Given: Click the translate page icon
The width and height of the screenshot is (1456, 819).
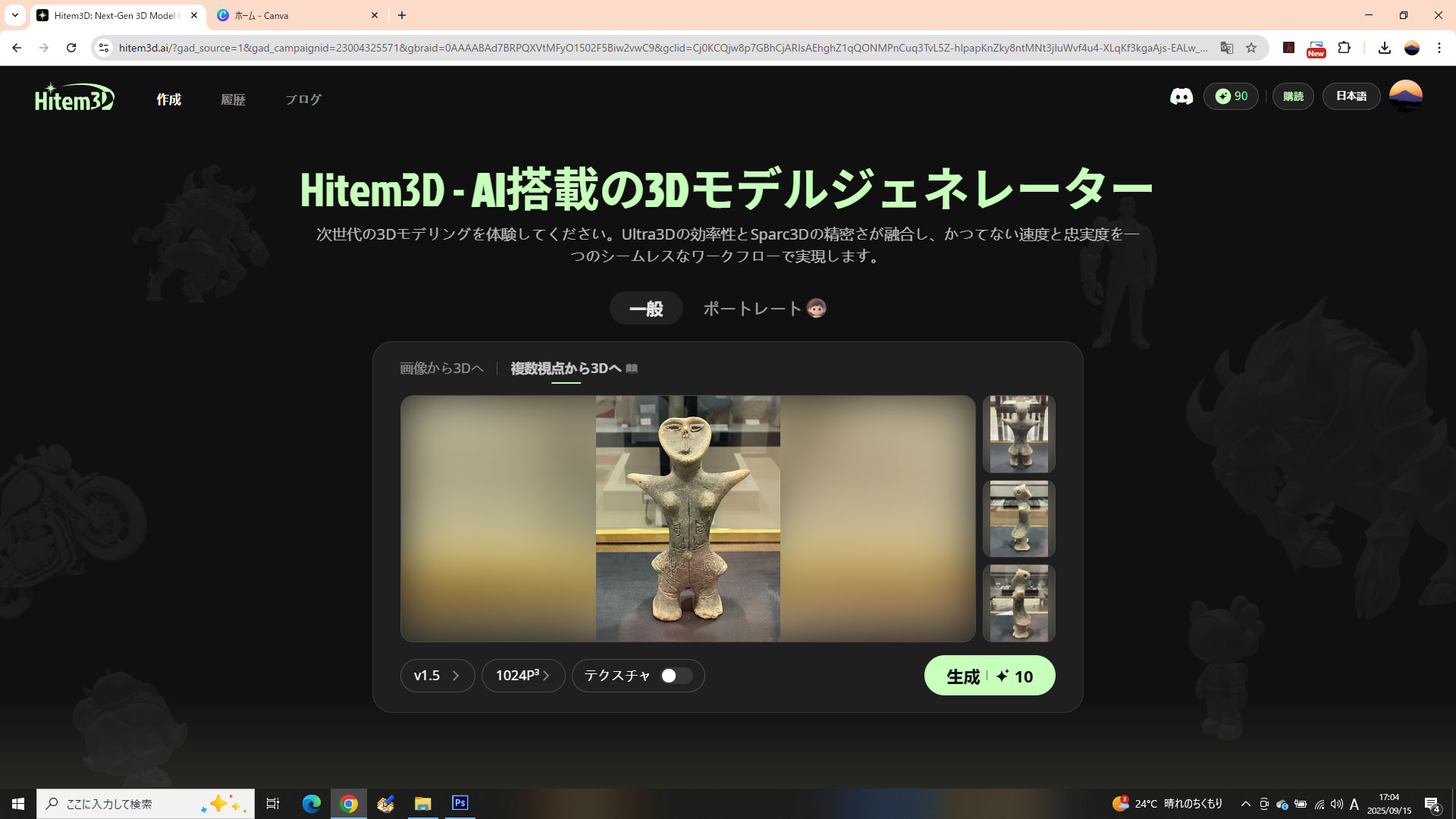Looking at the screenshot, I should 1227,48.
